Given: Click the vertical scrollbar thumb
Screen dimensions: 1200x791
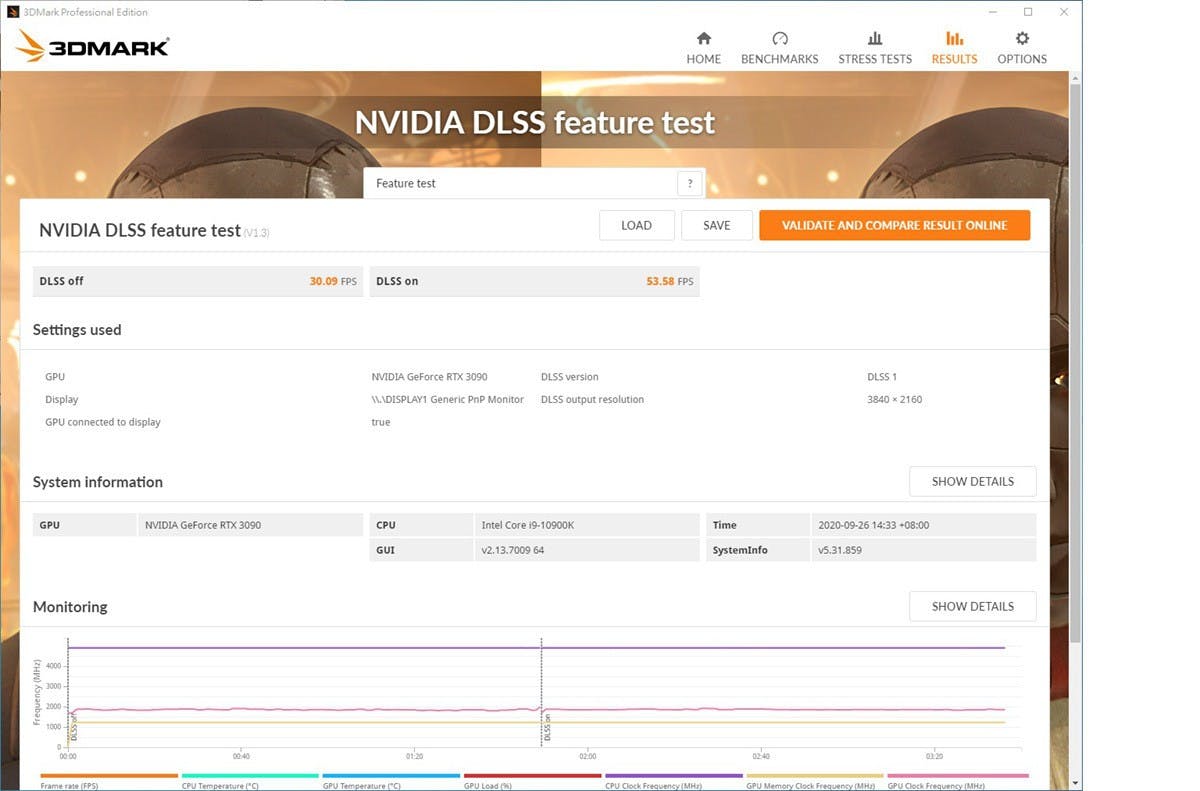Looking at the screenshot, I should 1075,362.
